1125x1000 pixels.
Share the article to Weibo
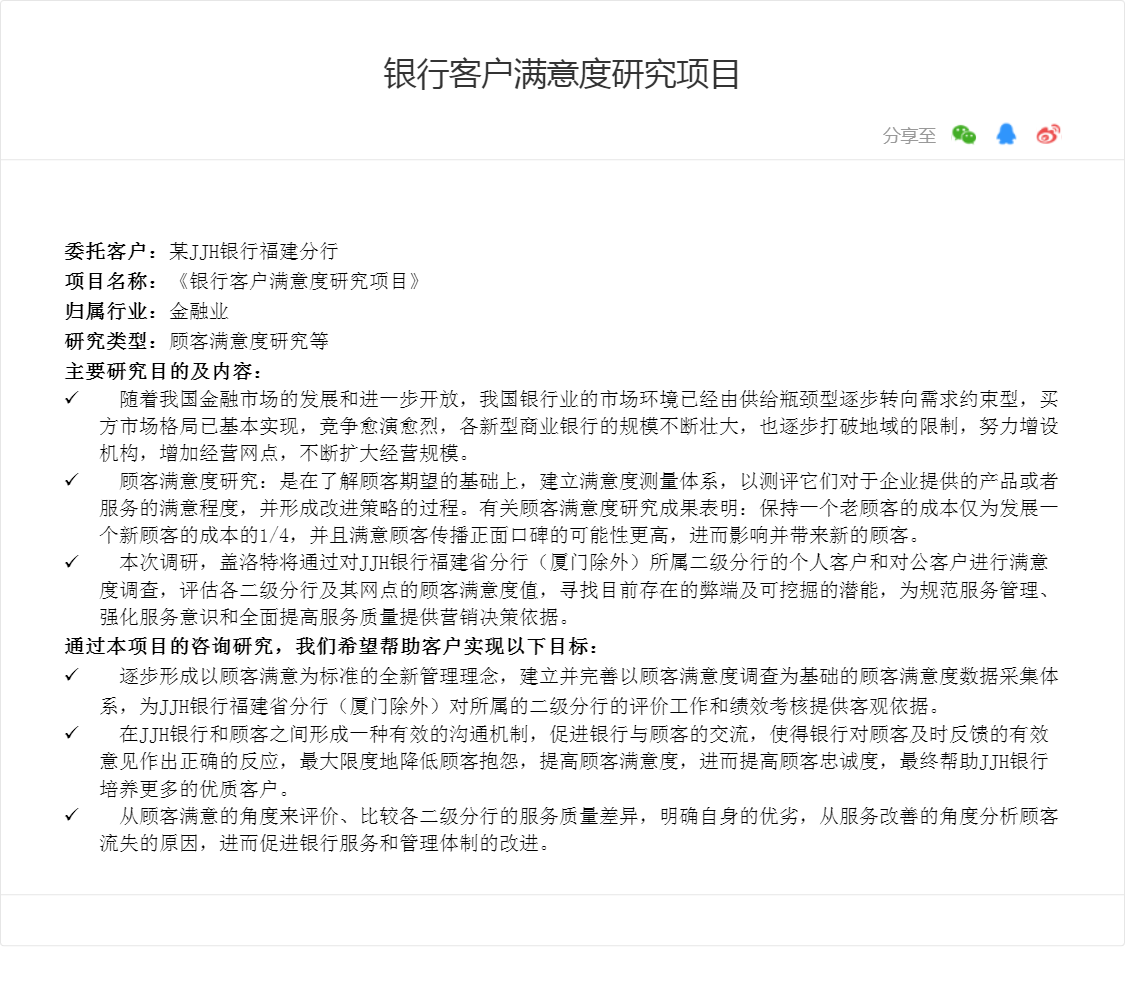tap(1048, 134)
